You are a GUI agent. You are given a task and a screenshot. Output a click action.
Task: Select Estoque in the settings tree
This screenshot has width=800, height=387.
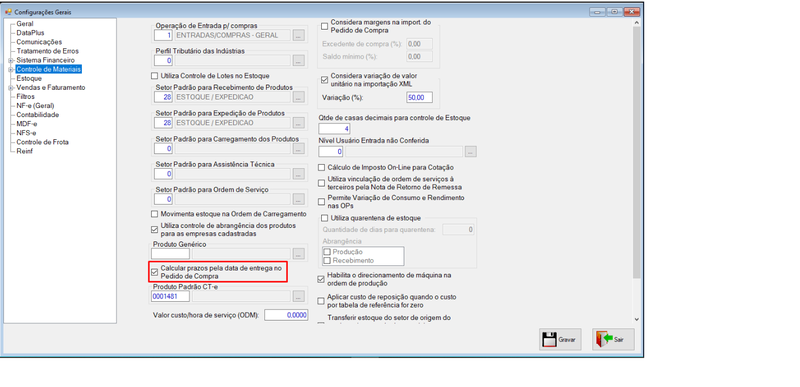(x=29, y=79)
